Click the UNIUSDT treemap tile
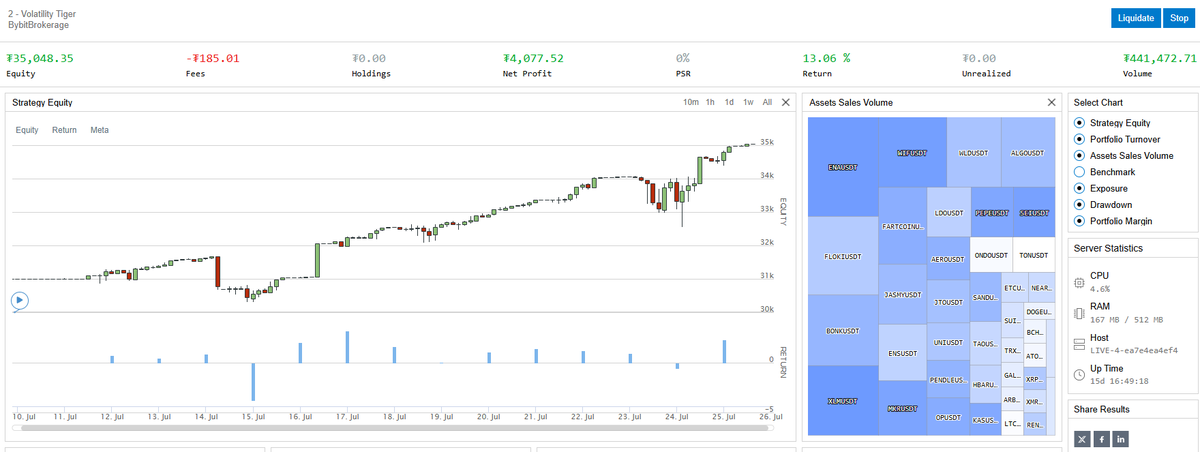The width and height of the screenshot is (1200, 452). click(949, 342)
